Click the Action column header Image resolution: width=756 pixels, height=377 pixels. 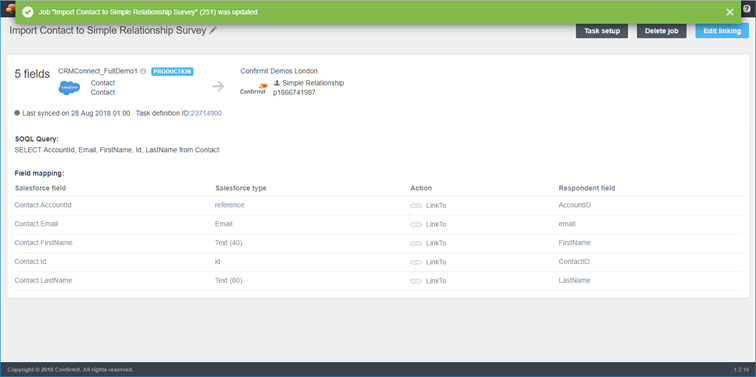click(421, 188)
